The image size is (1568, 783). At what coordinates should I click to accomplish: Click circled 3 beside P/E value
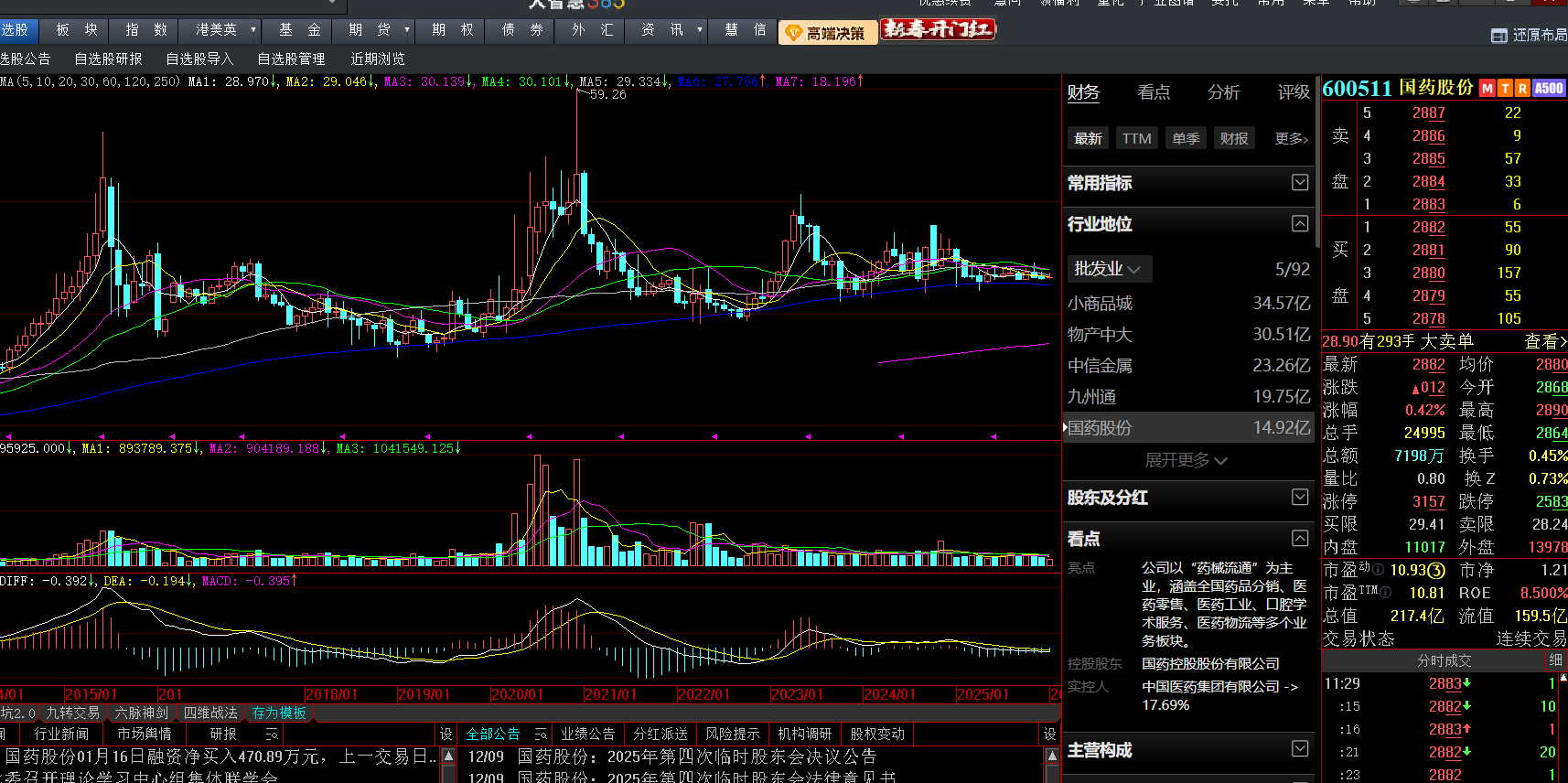coord(1436,570)
